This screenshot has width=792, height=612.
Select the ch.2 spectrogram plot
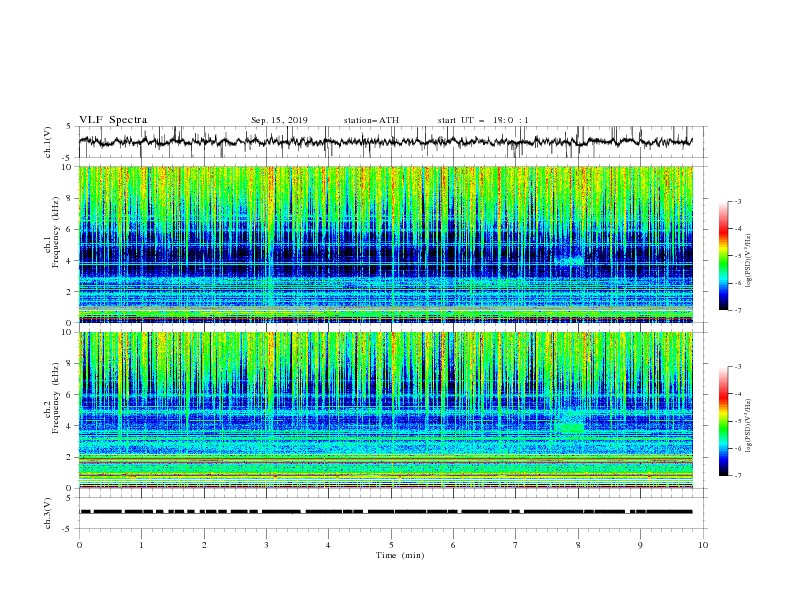(386, 410)
